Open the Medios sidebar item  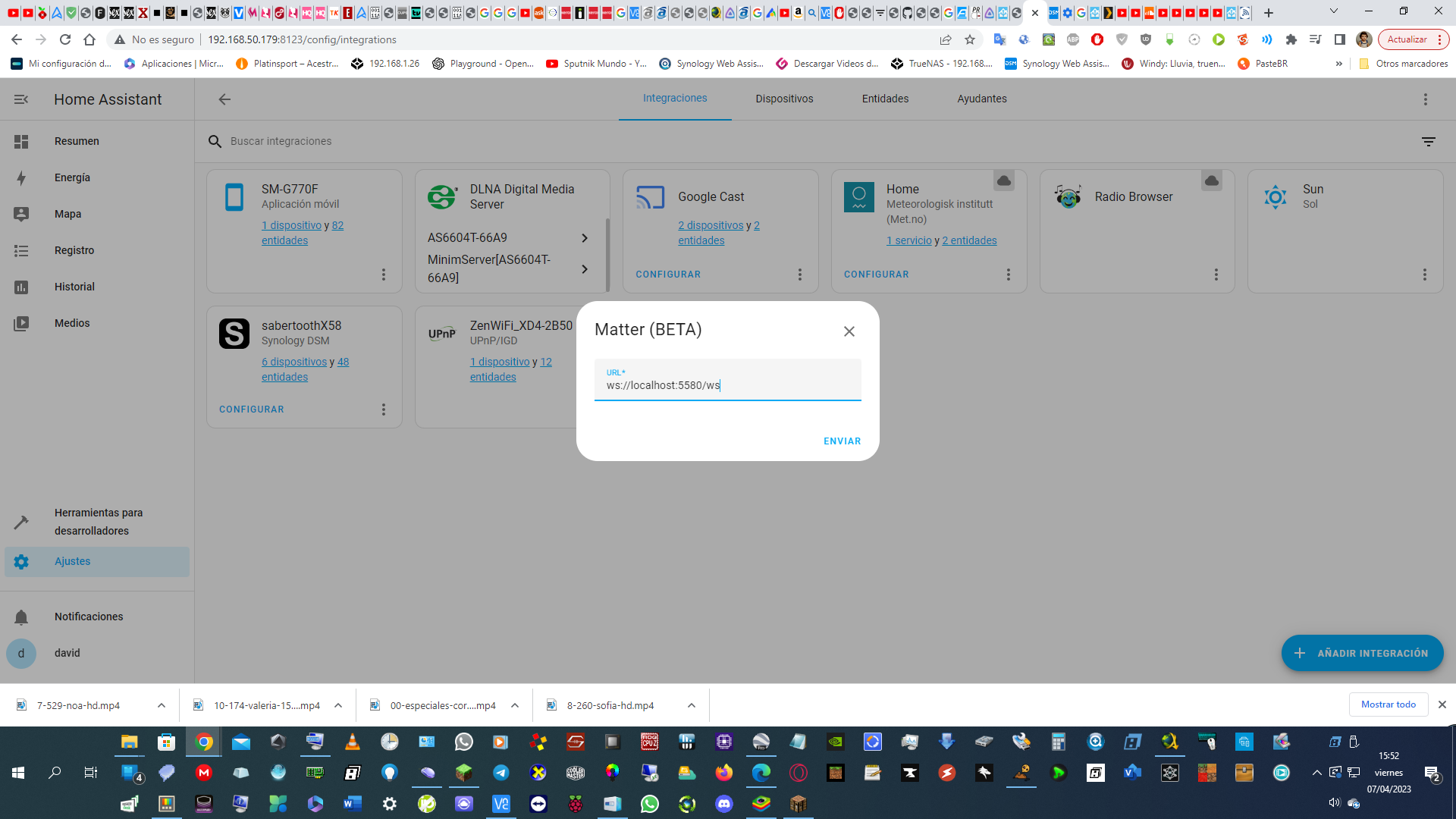(72, 323)
